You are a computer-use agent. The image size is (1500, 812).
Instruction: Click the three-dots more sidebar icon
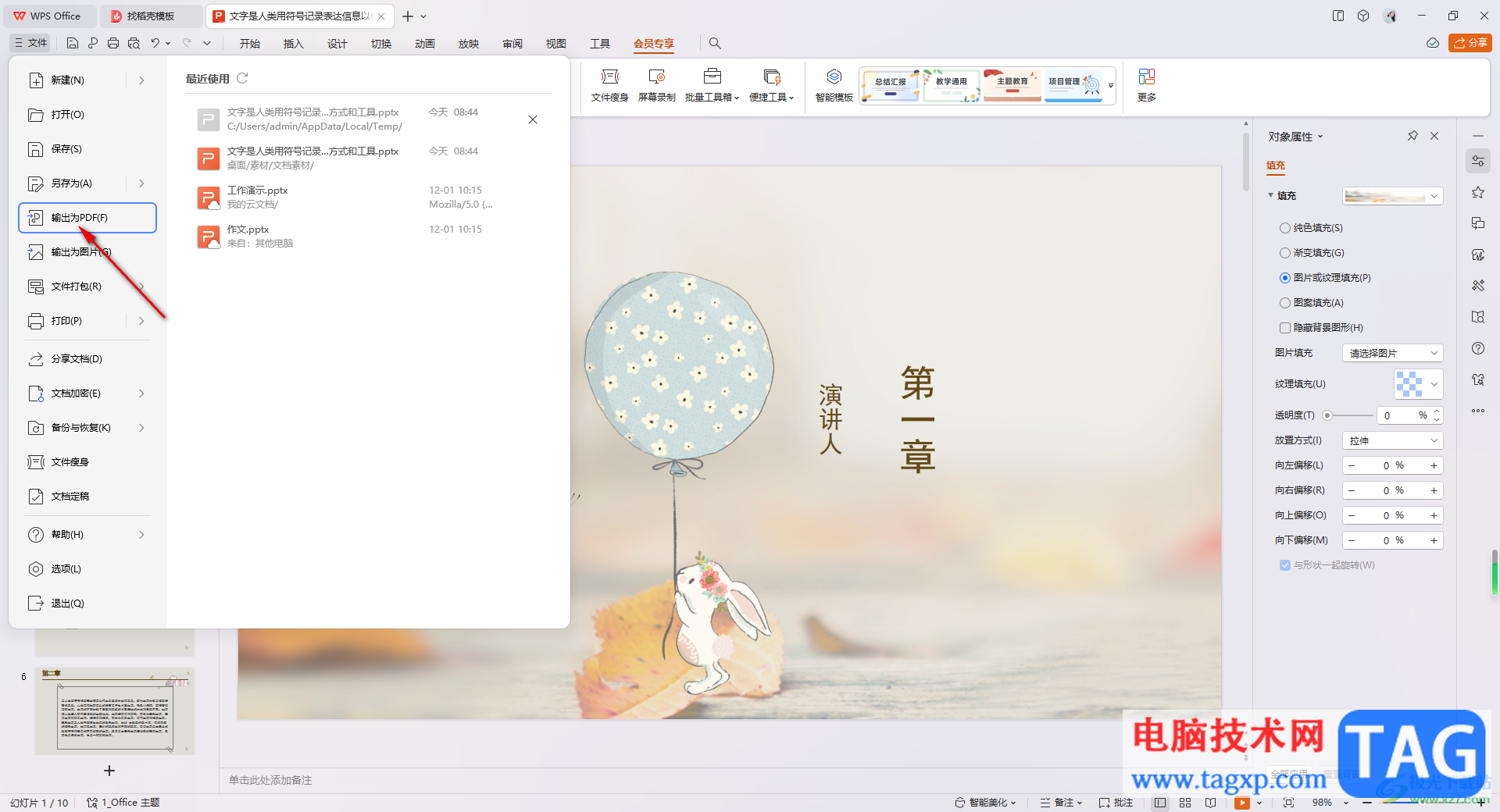tap(1477, 411)
